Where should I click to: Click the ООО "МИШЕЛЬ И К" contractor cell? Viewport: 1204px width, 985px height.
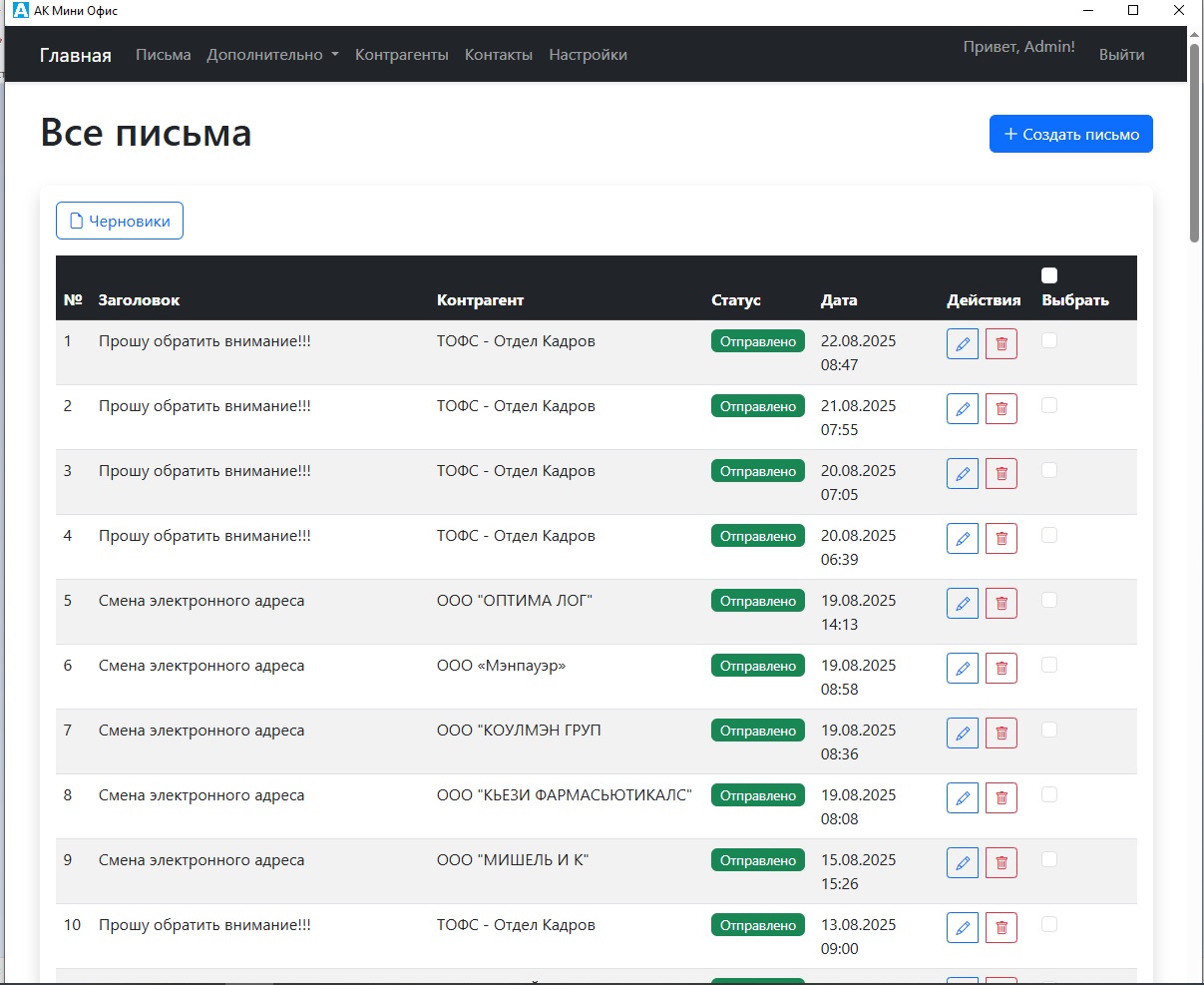pos(513,860)
